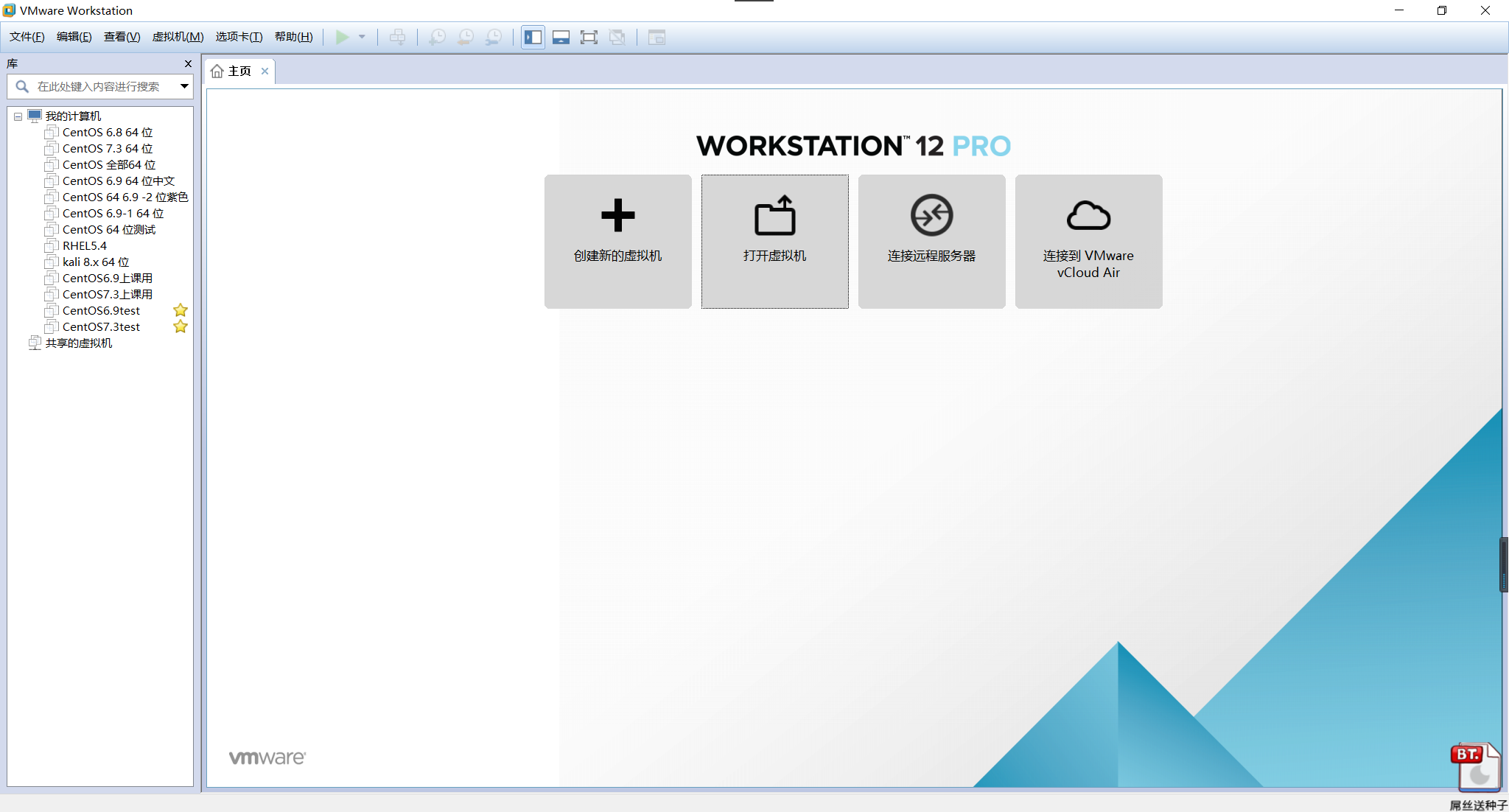Select VM CentOS7.3上课用
The image size is (1509, 812).
[x=108, y=295]
